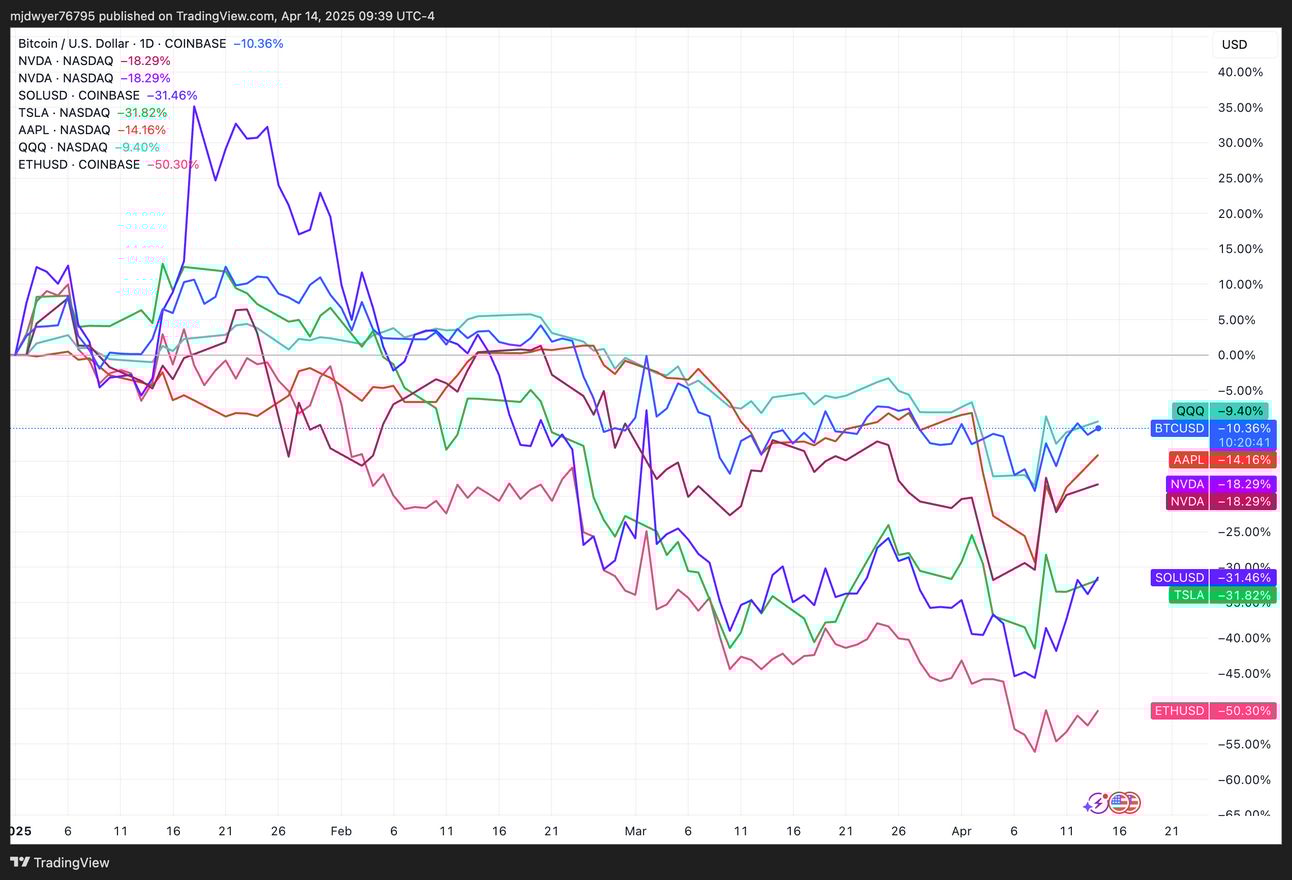Click the maroon NVDA −18.29% scale label

(x=1221, y=501)
